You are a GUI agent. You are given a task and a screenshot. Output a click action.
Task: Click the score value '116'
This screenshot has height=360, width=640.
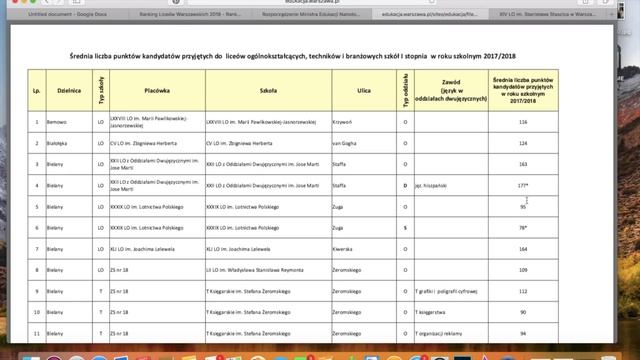pos(523,122)
